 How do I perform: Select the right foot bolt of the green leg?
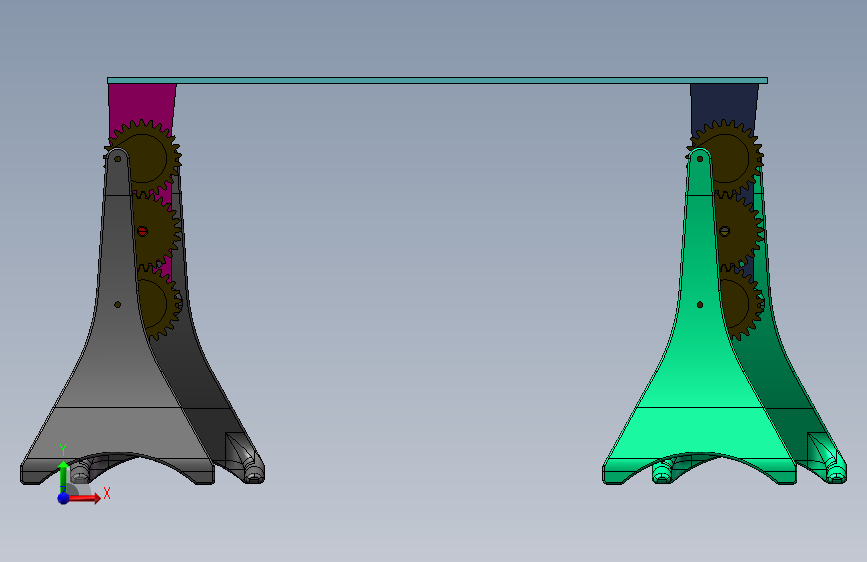(835, 473)
